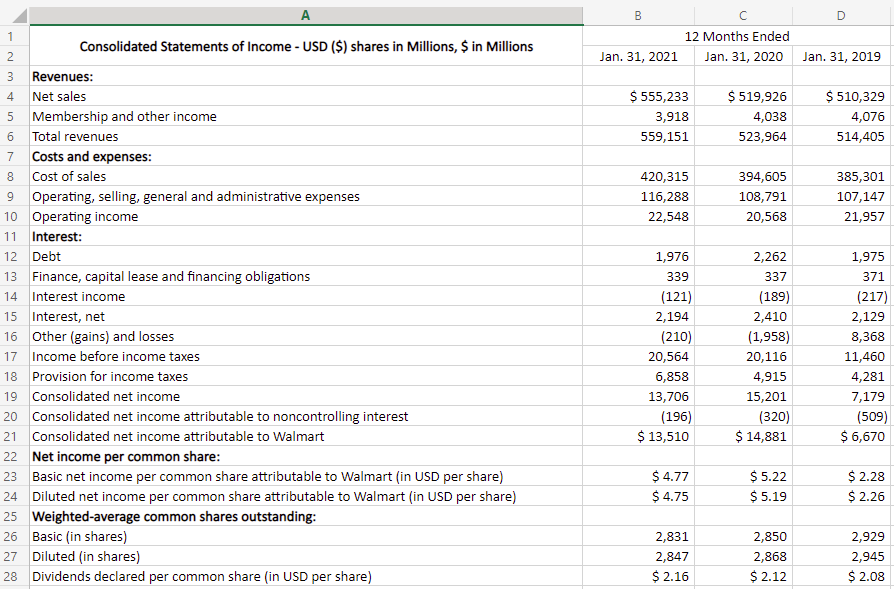This screenshot has width=894, height=589.
Task: Select the 'Jan. 31, 2021' column header cell
Action: click(x=638, y=56)
